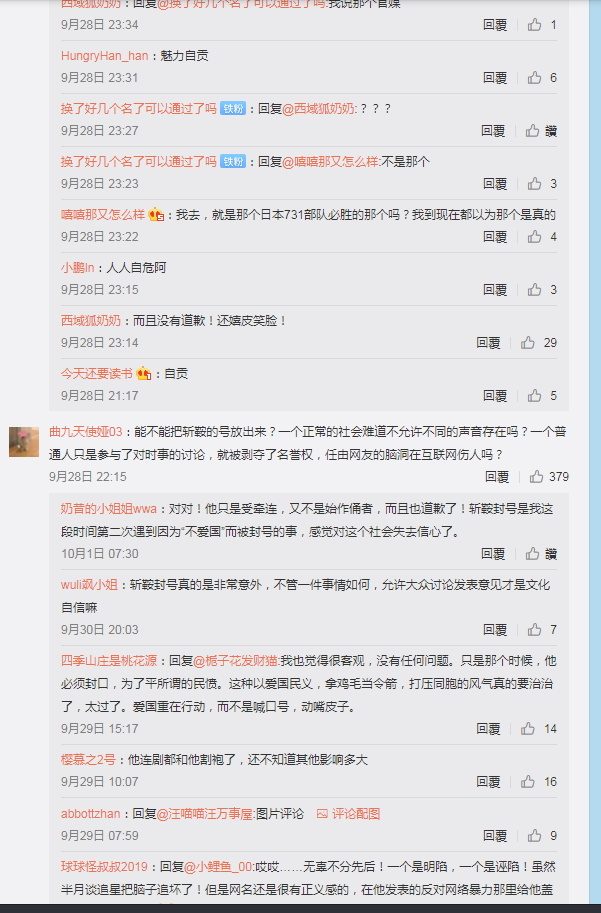
Task: Open the 评论配图 image attachment link
Action: [348, 813]
